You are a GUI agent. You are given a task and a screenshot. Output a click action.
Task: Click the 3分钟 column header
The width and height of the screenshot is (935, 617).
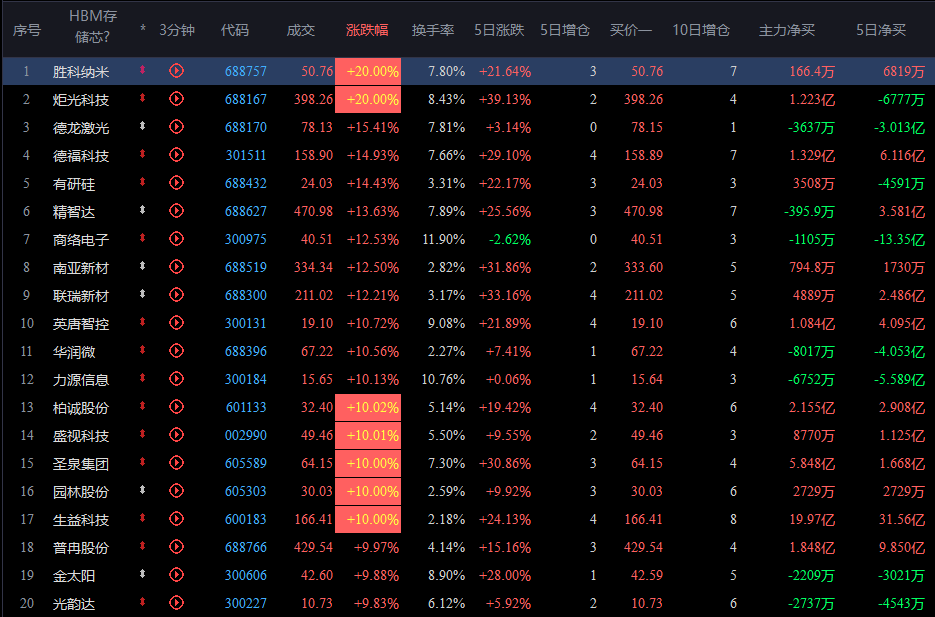tap(177, 30)
